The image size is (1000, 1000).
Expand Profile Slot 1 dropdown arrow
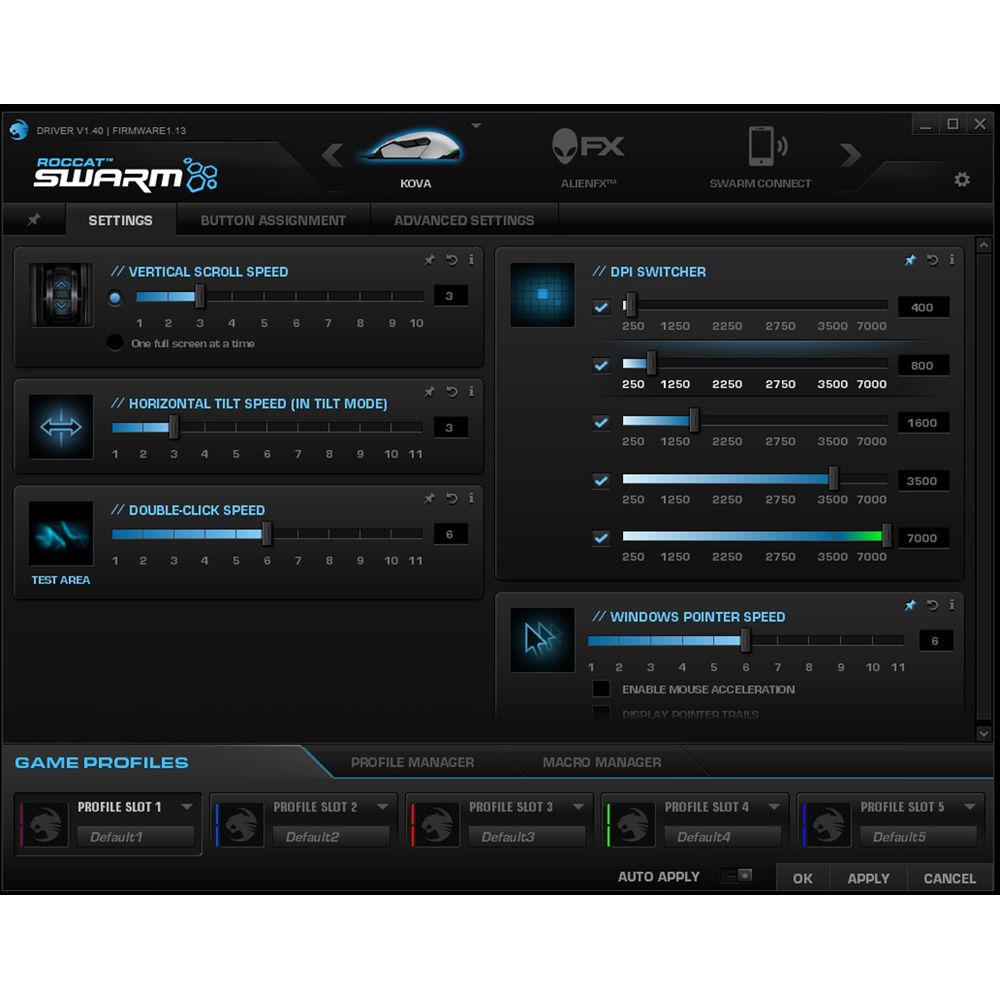(x=186, y=806)
